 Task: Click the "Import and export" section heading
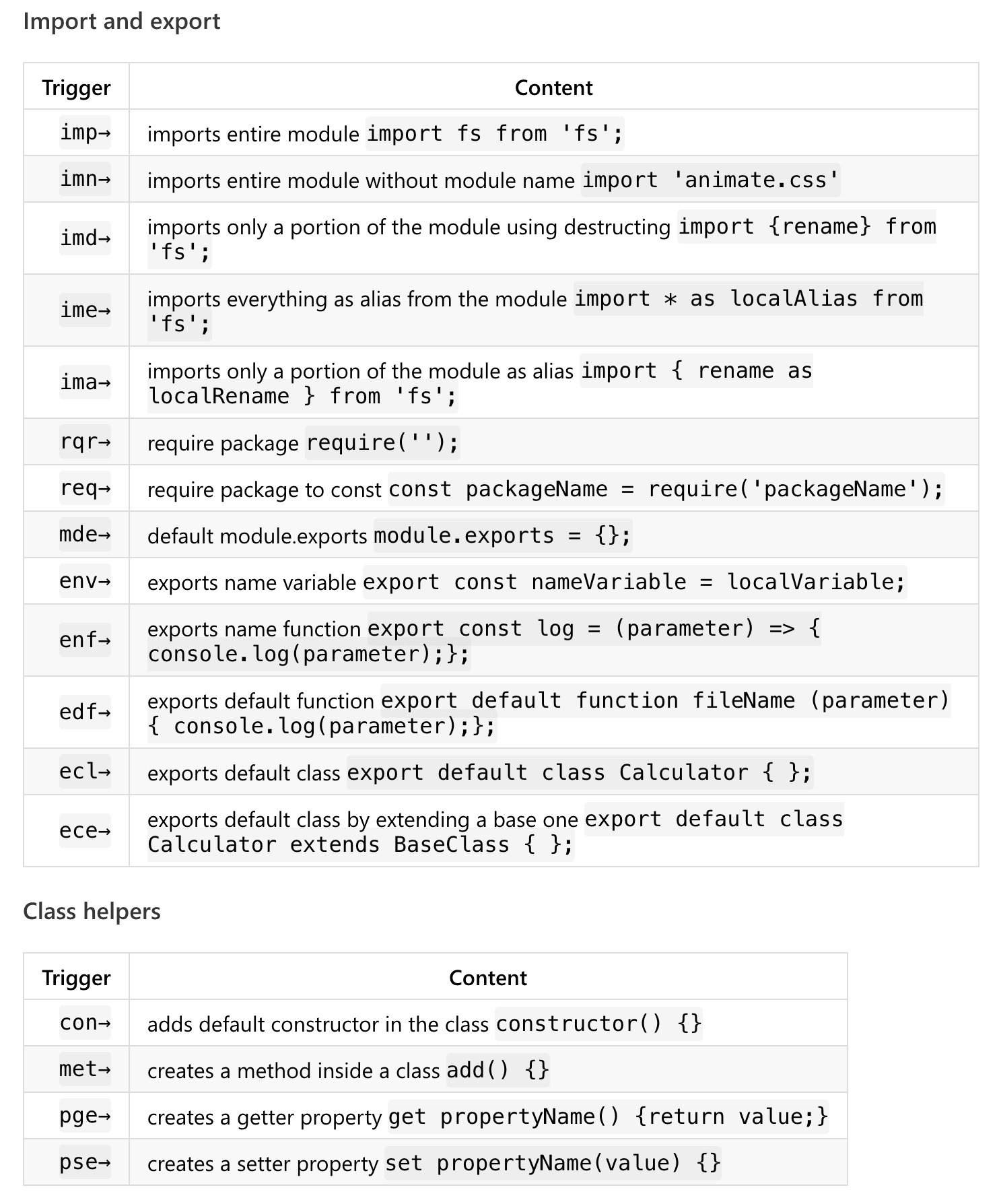(x=121, y=22)
